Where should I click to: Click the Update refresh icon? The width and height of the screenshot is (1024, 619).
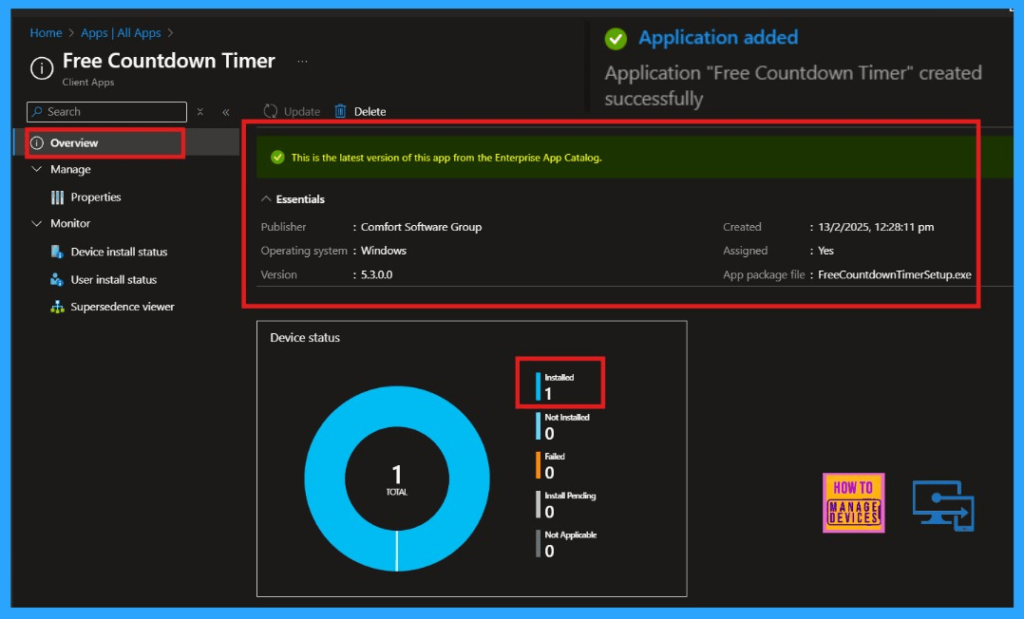270,112
